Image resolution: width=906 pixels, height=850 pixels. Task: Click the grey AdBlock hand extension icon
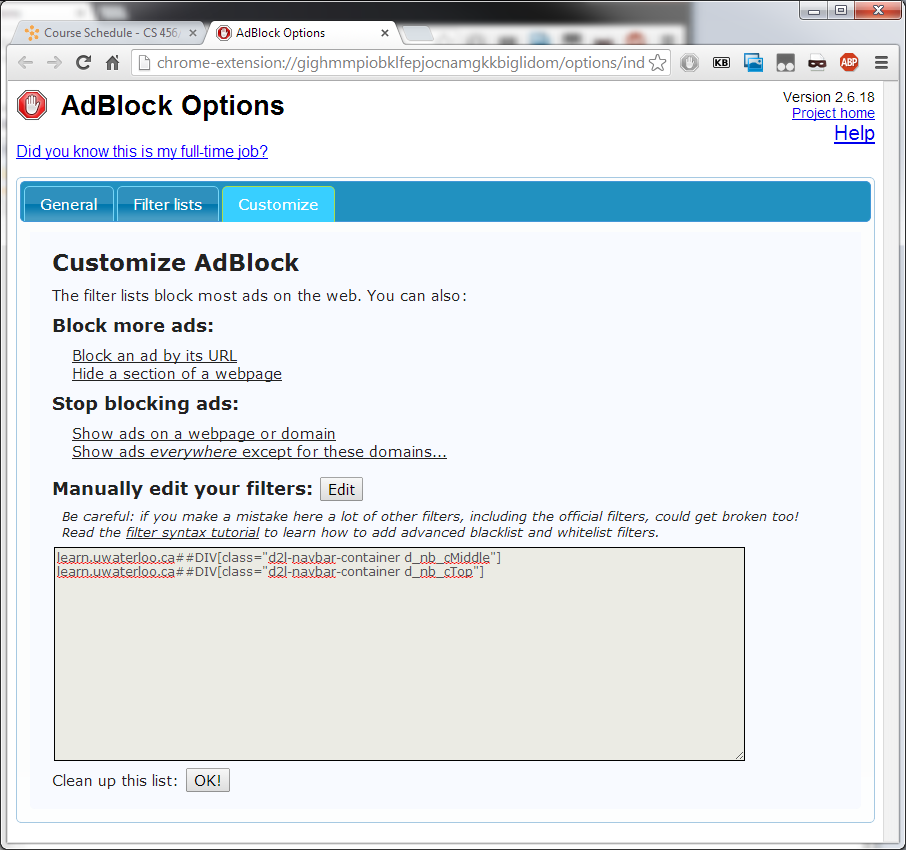coord(689,62)
